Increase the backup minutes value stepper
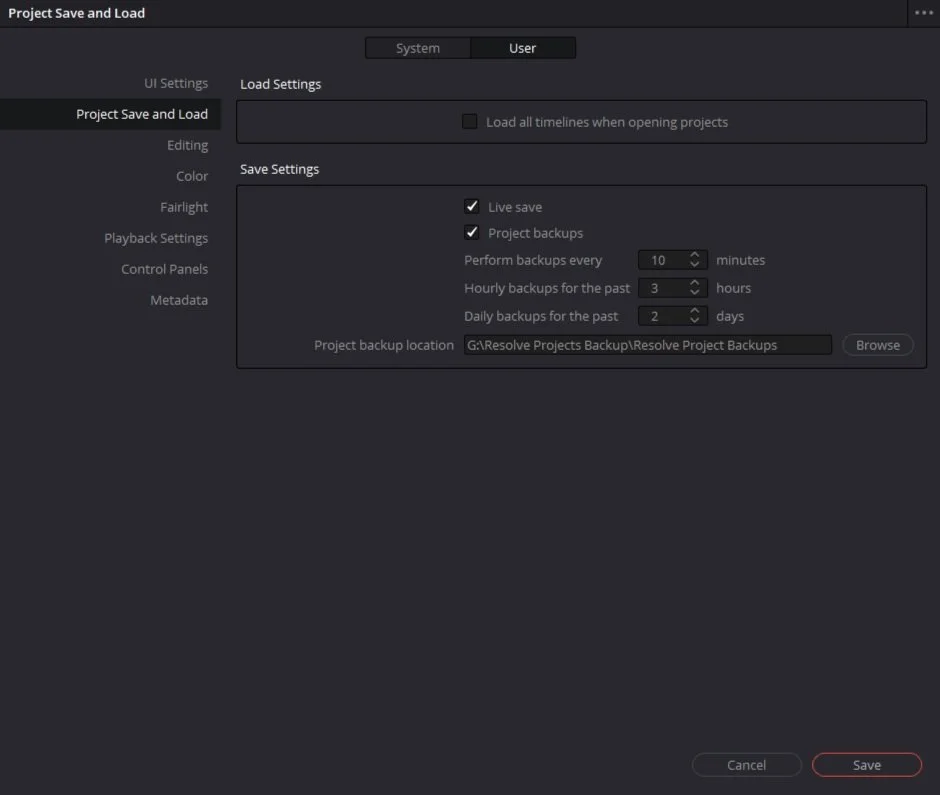This screenshot has height=795, width=940. pos(696,255)
